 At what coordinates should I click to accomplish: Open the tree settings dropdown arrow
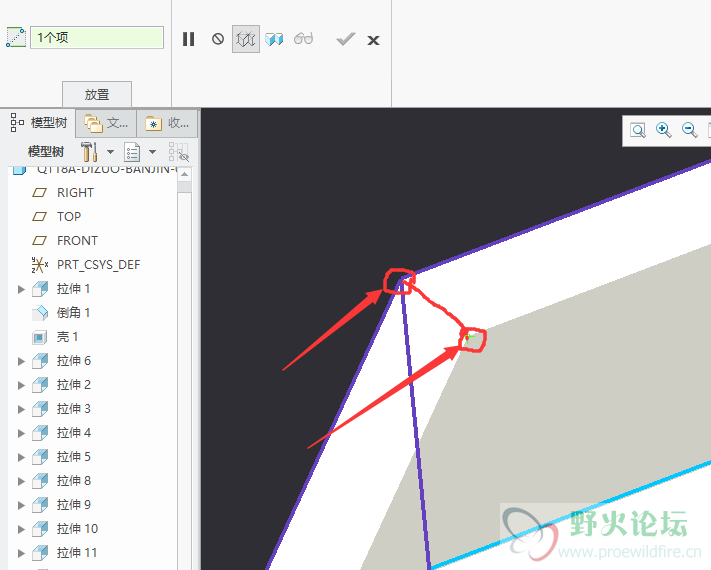coord(111,152)
